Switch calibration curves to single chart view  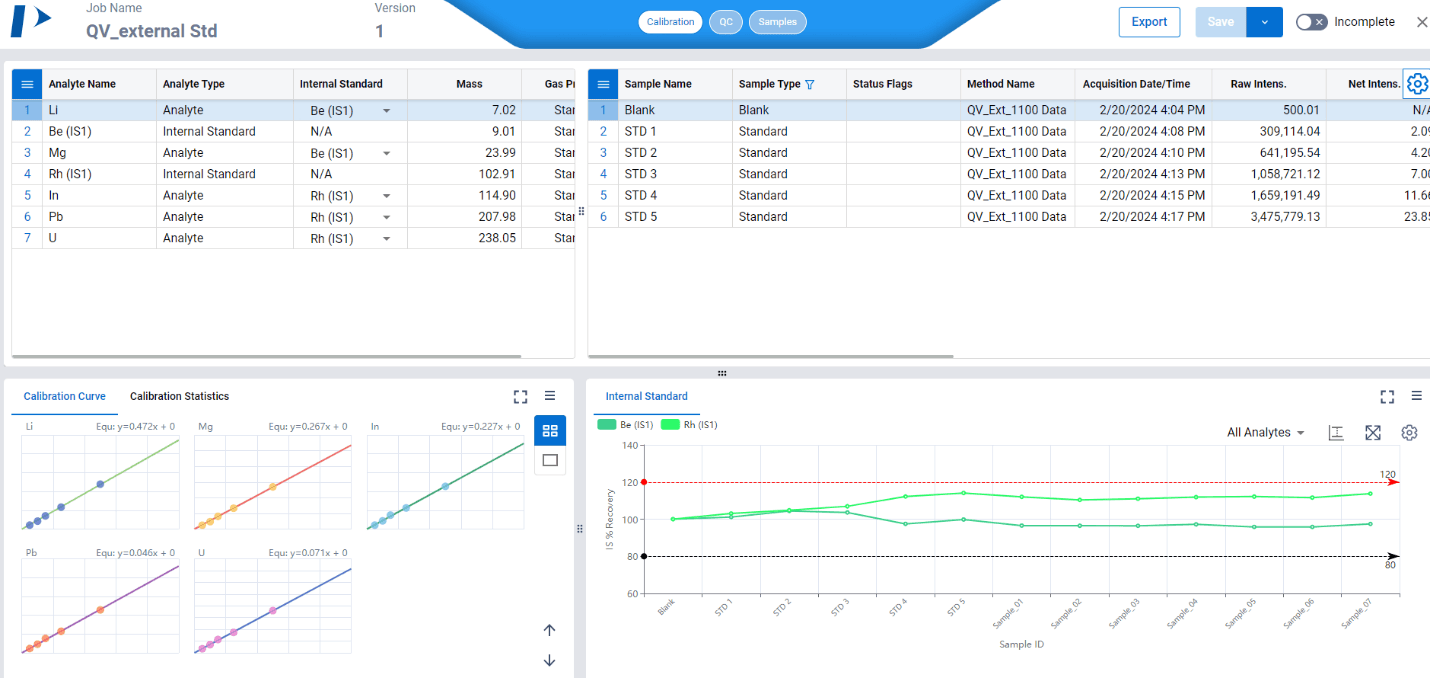tap(549, 460)
